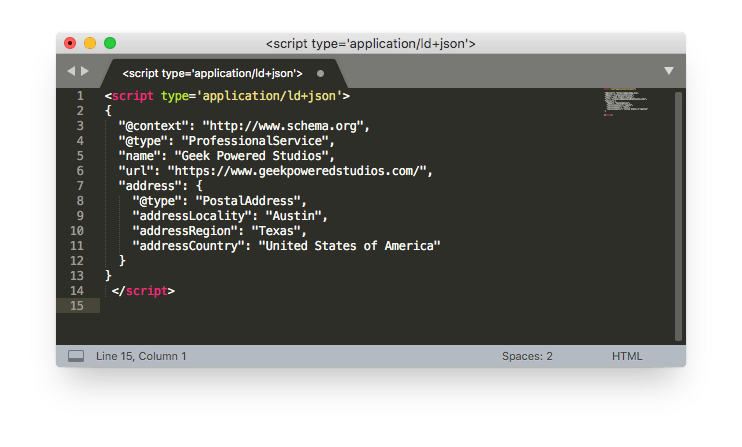Click "name" key on line 5

[140, 156]
